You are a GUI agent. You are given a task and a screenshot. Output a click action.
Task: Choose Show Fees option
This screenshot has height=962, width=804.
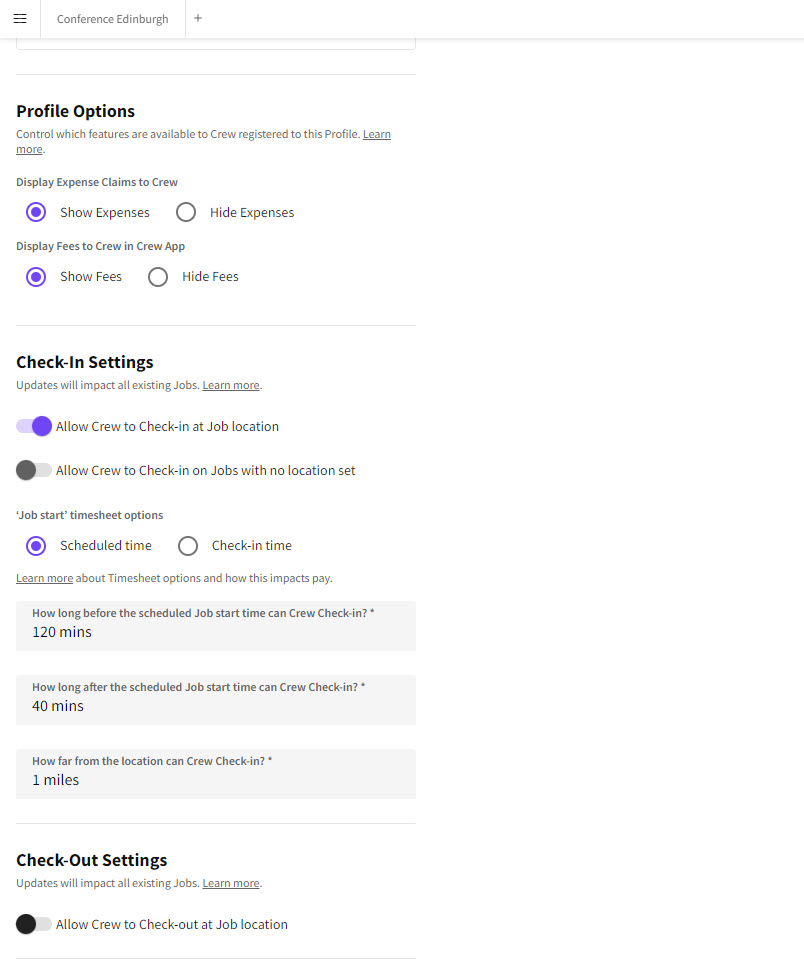pyautogui.click(x=36, y=277)
